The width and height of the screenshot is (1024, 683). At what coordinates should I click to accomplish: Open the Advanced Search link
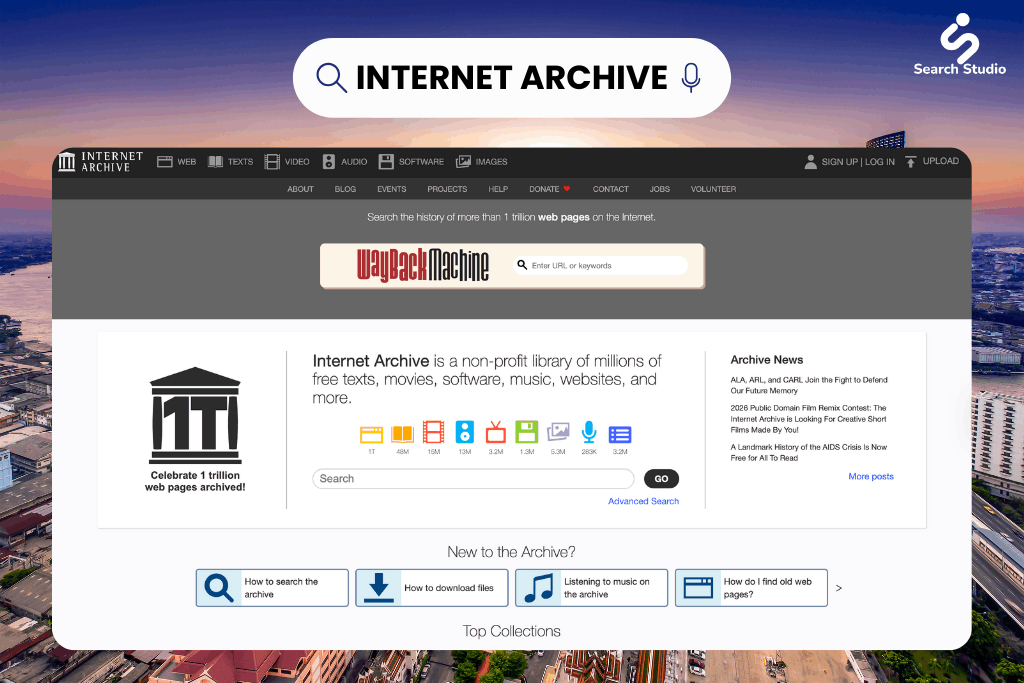click(643, 501)
